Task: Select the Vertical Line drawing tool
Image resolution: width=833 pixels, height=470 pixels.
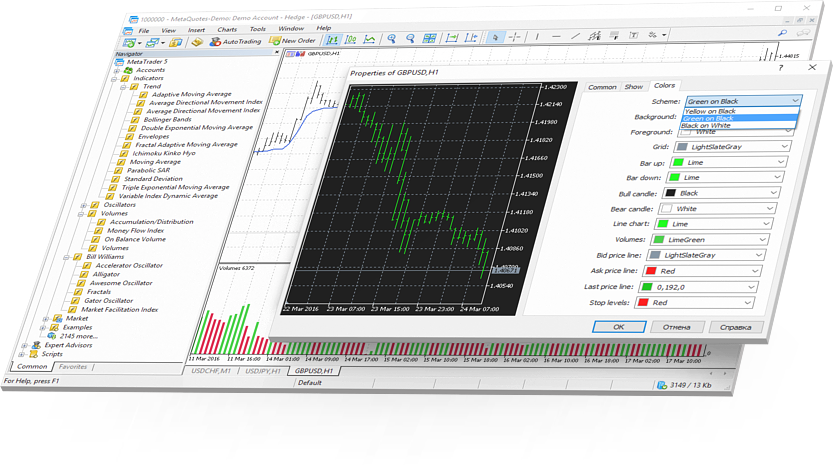Action: [537, 36]
